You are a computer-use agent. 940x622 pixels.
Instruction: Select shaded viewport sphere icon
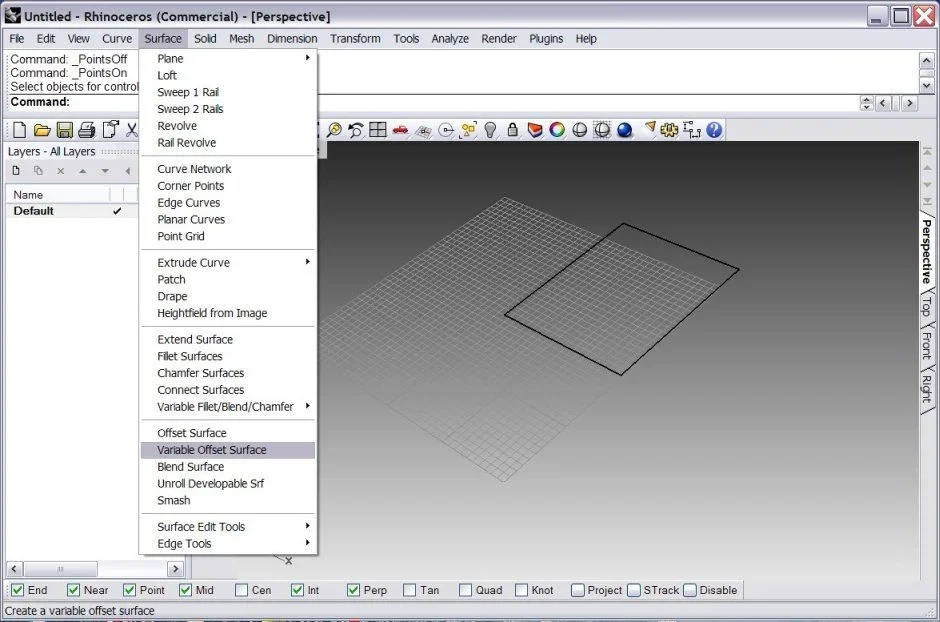click(579, 129)
